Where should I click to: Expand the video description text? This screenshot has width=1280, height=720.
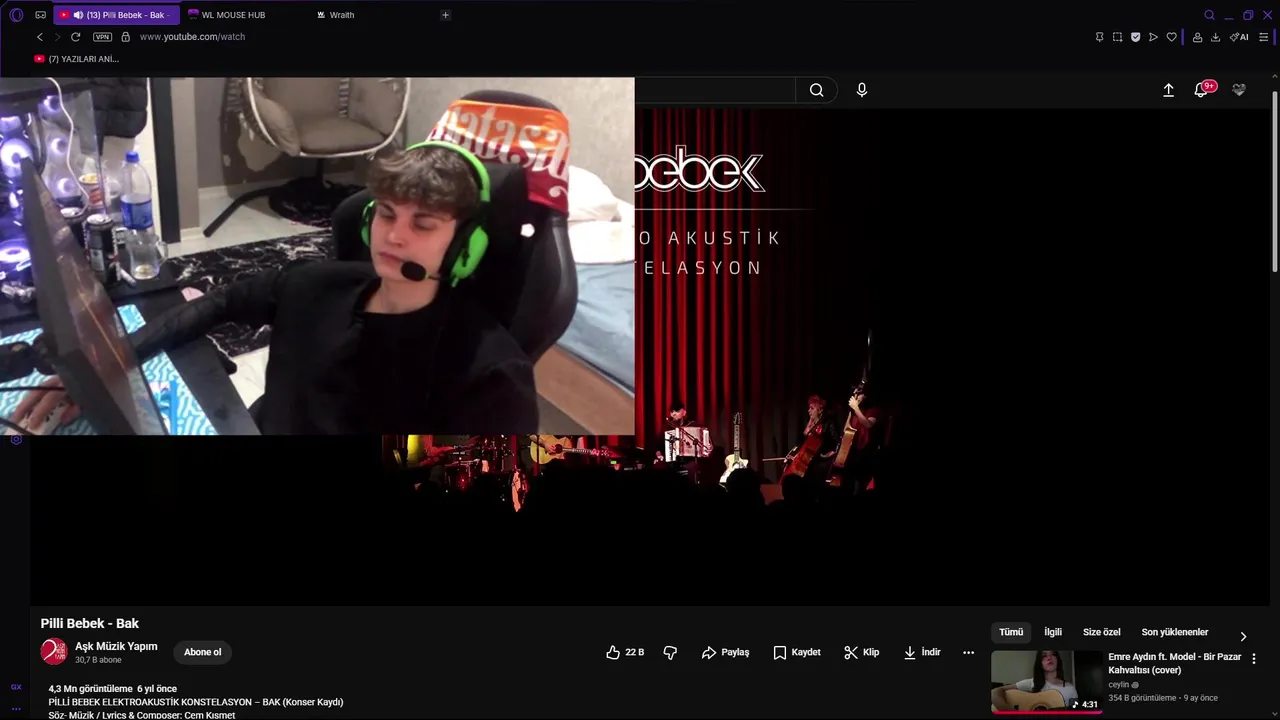(195, 702)
